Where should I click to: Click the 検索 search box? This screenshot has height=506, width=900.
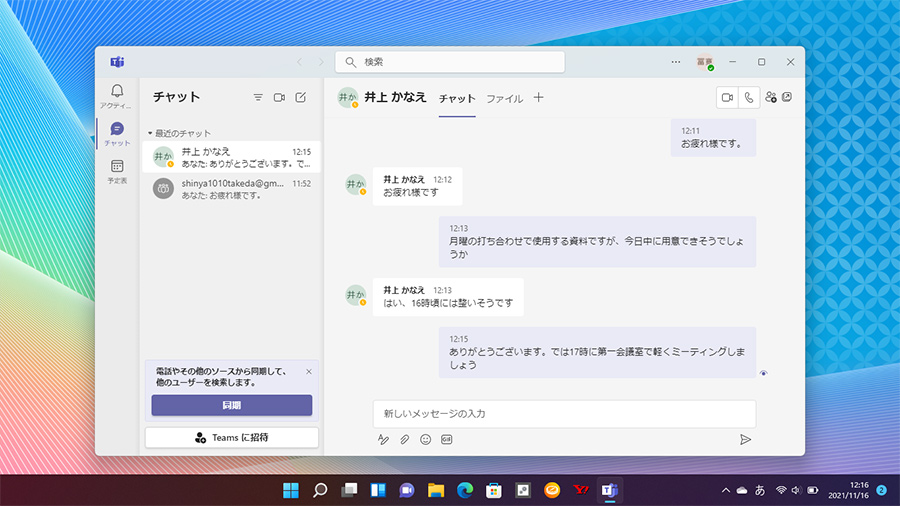point(450,62)
